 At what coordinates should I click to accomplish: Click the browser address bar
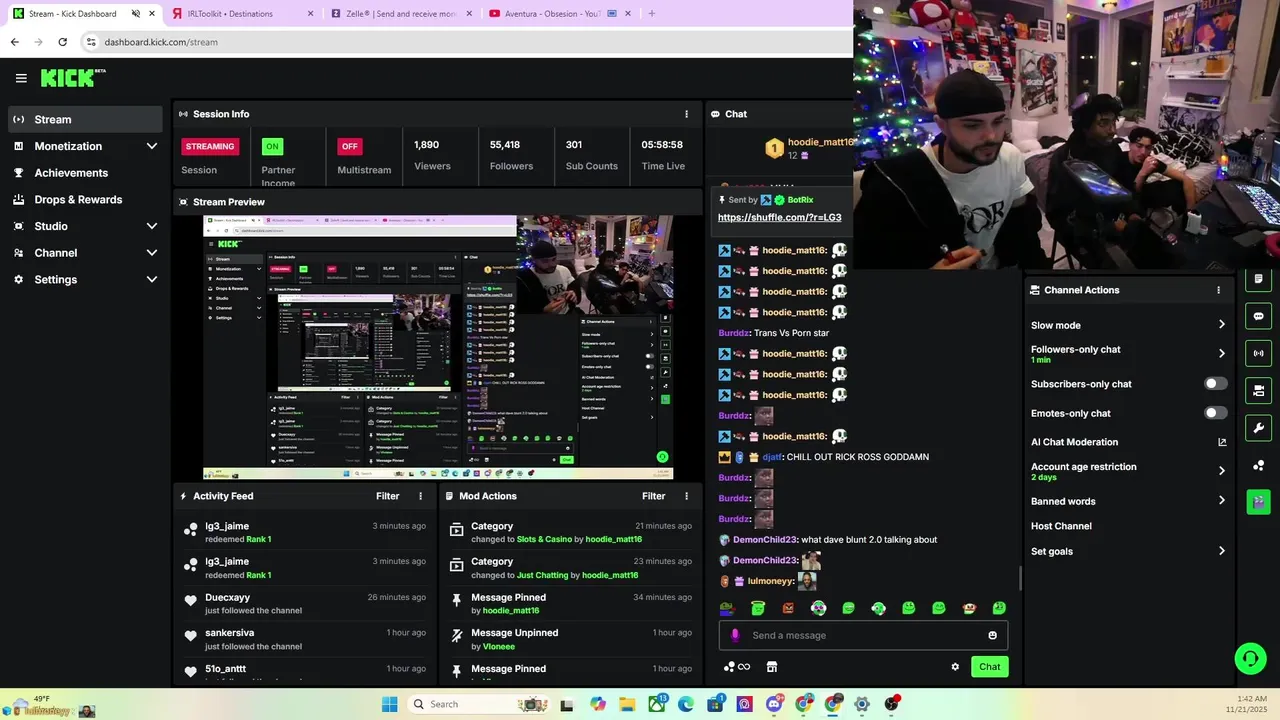click(x=465, y=42)
